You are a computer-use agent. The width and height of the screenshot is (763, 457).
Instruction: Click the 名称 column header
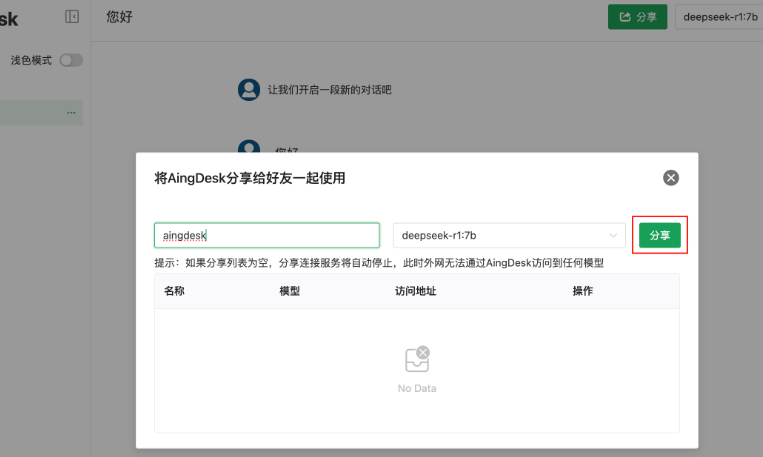pyautogui.click(x=174, y=291)
